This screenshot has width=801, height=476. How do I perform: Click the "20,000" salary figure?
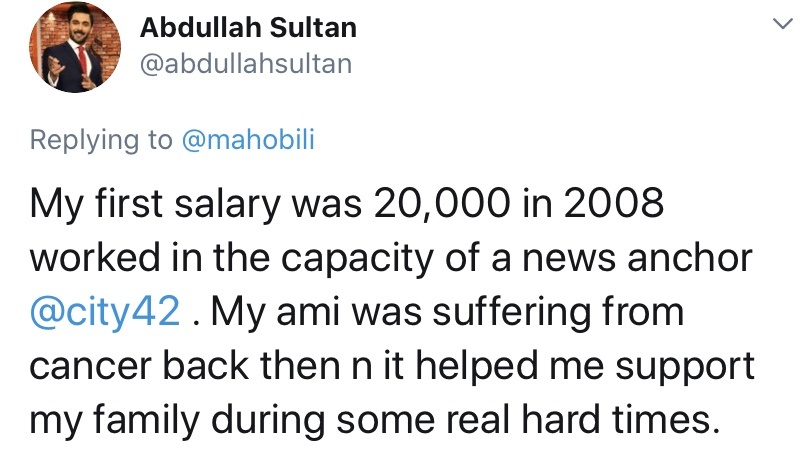tap(441, 203)
